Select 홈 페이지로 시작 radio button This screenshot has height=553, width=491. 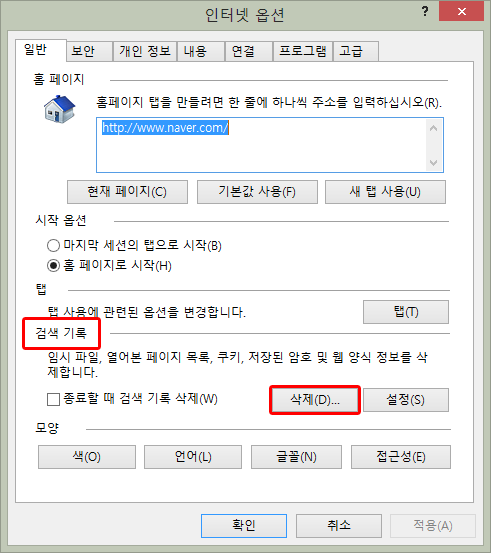[53, 266]
